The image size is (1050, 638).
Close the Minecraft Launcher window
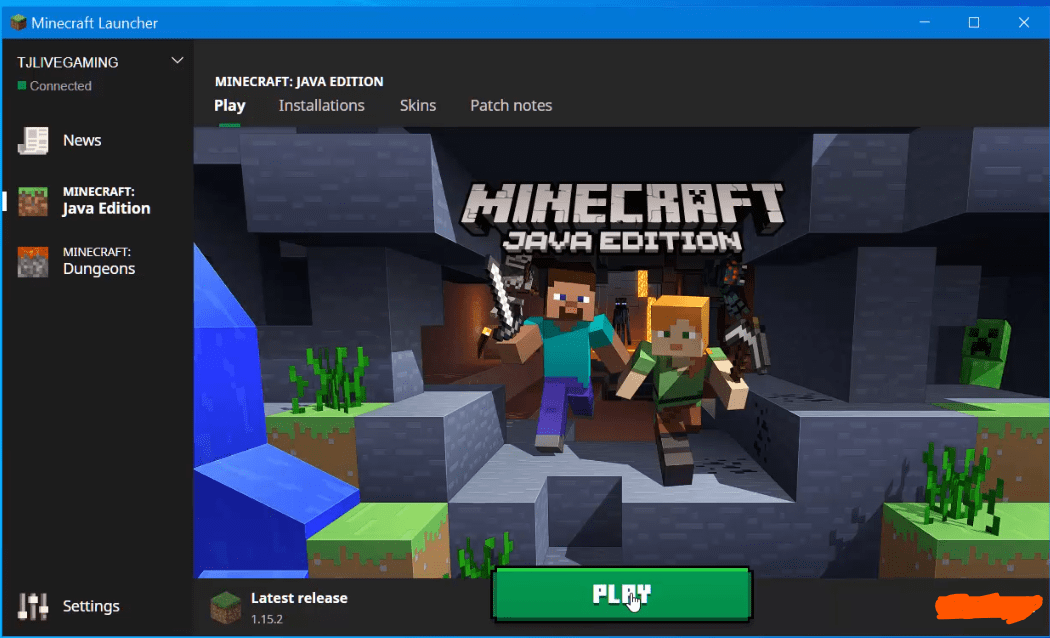pyautogui.click(x=1024, y=22)
